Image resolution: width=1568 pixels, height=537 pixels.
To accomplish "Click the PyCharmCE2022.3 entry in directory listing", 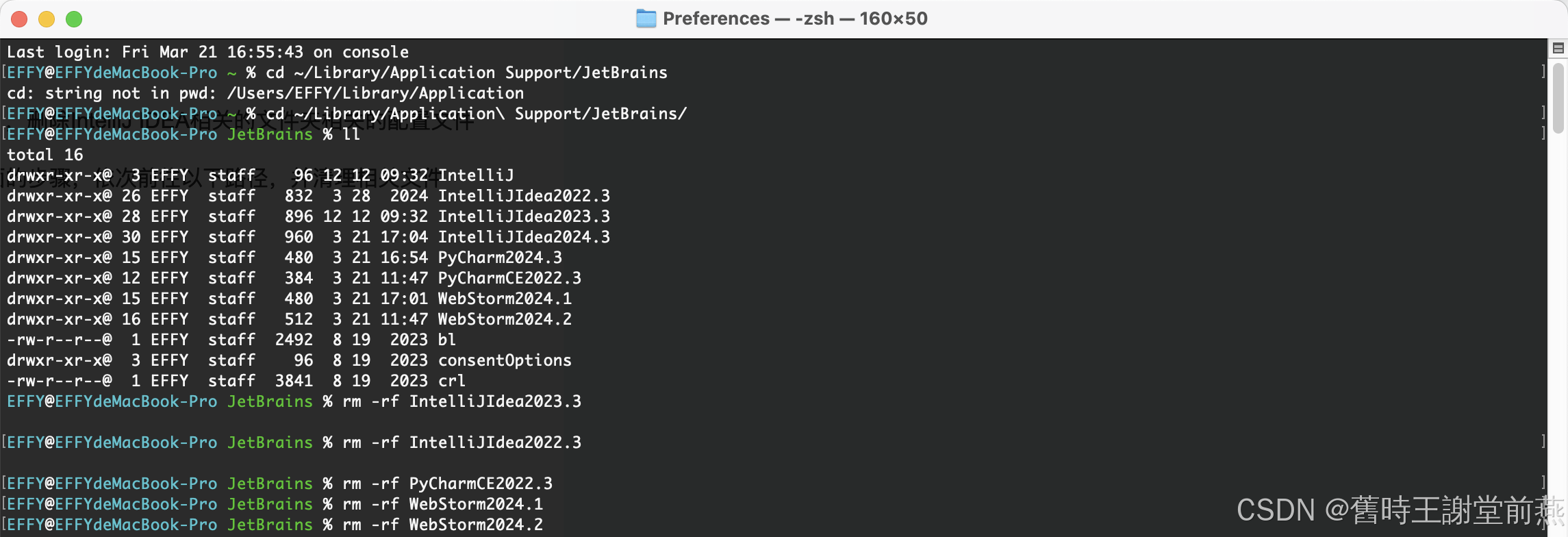I will [509, 278].
